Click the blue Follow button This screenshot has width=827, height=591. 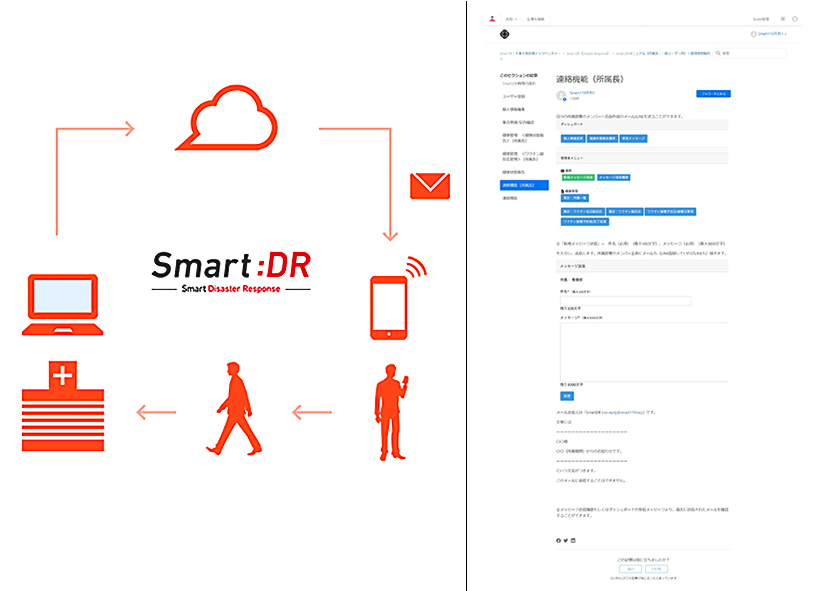[713, 94]
